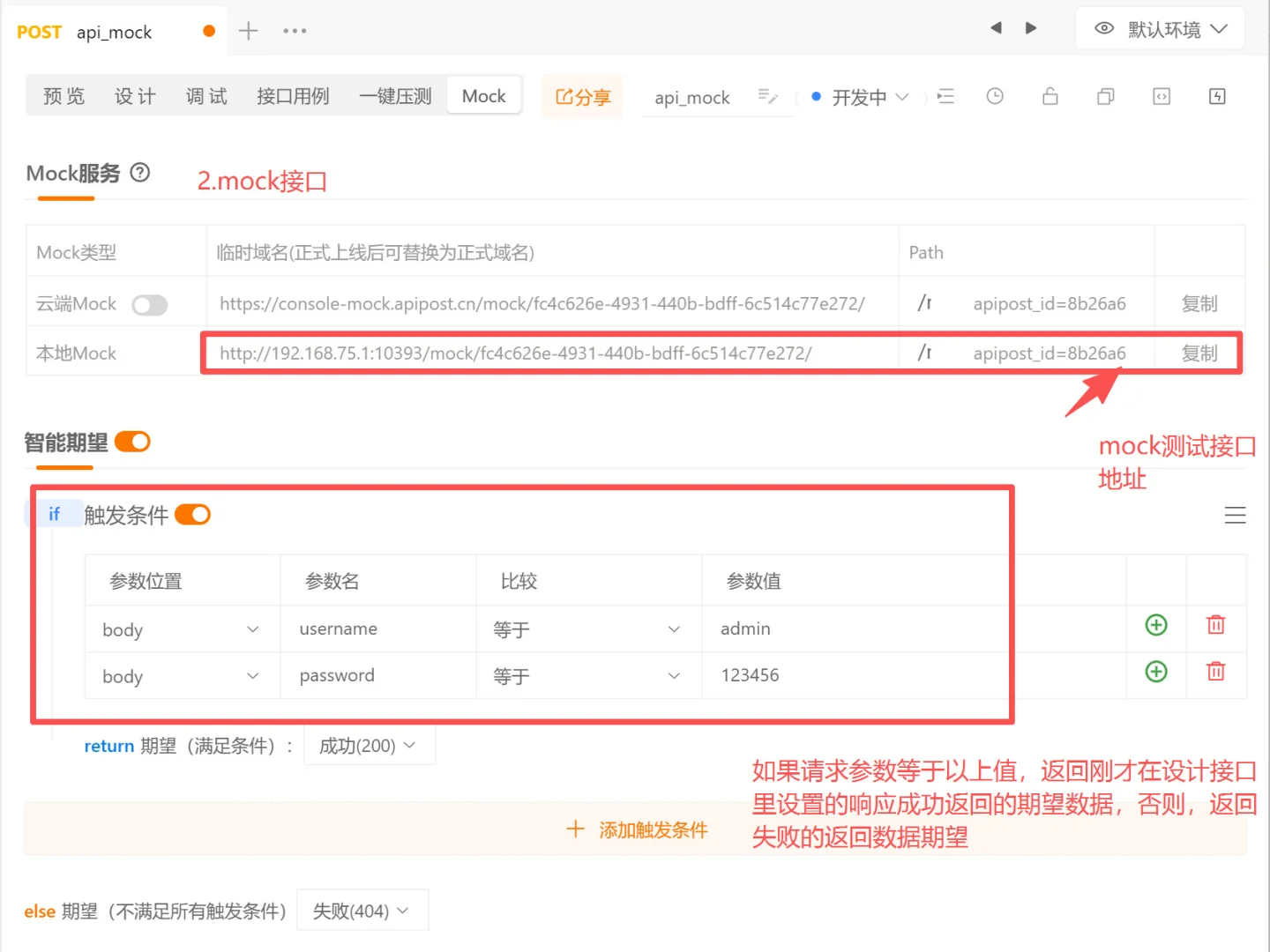Click the edit pencil next to api_mock
Screen dimensions: 1270x952
766,97
